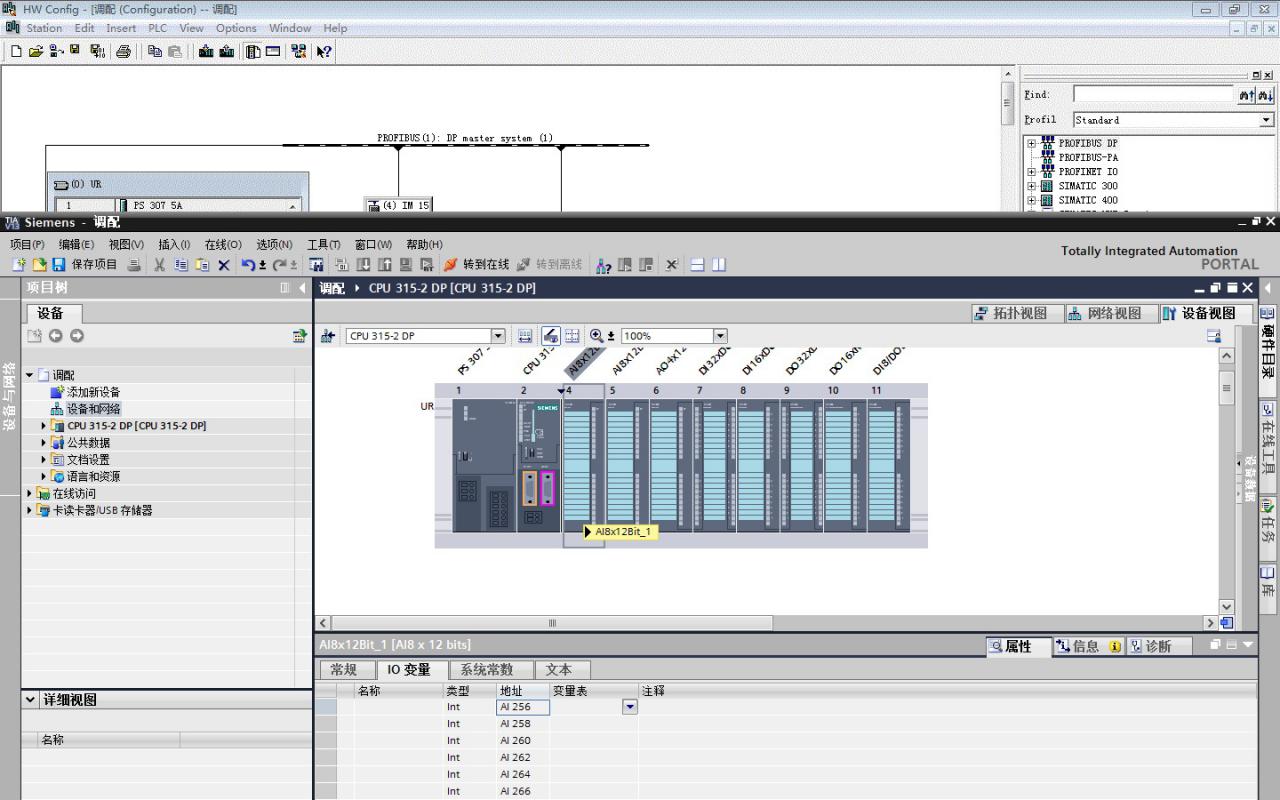Switch to the 网络视图 network view tab
The width and height of the screenshot is (1280, 800).
point(1104,313)
